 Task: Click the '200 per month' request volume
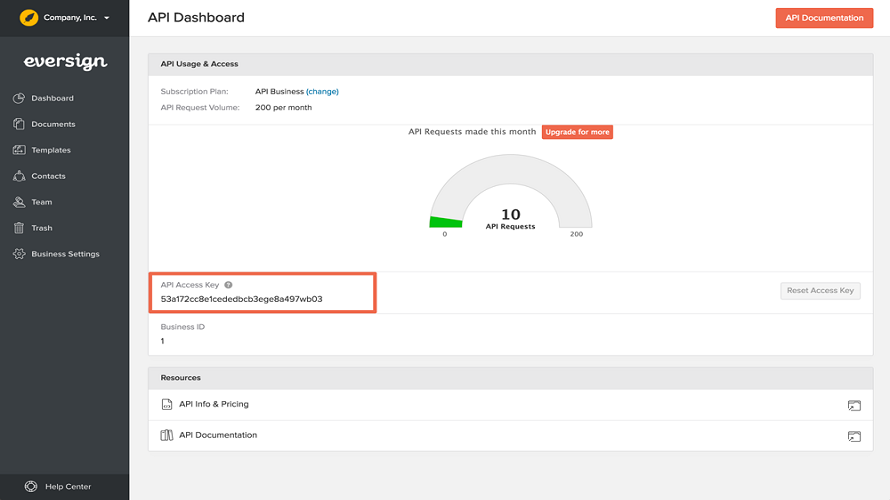pos(283,107)
